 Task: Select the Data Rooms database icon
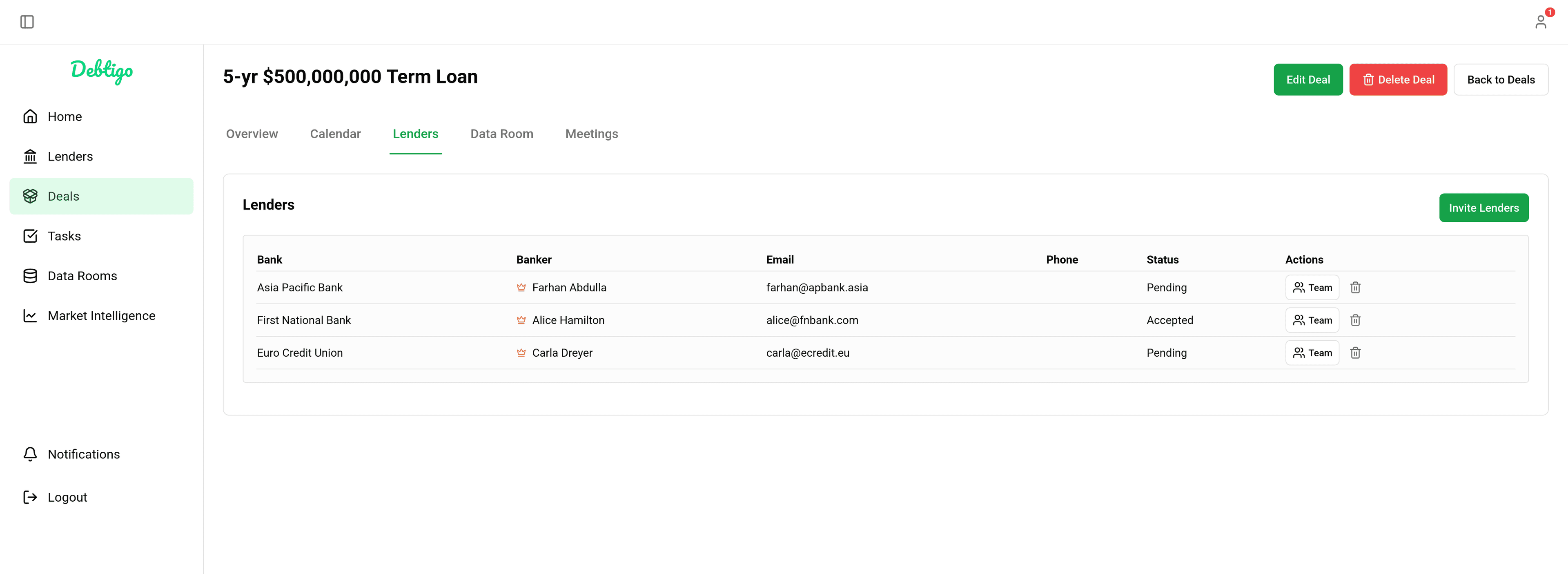[x=31, y=276]
